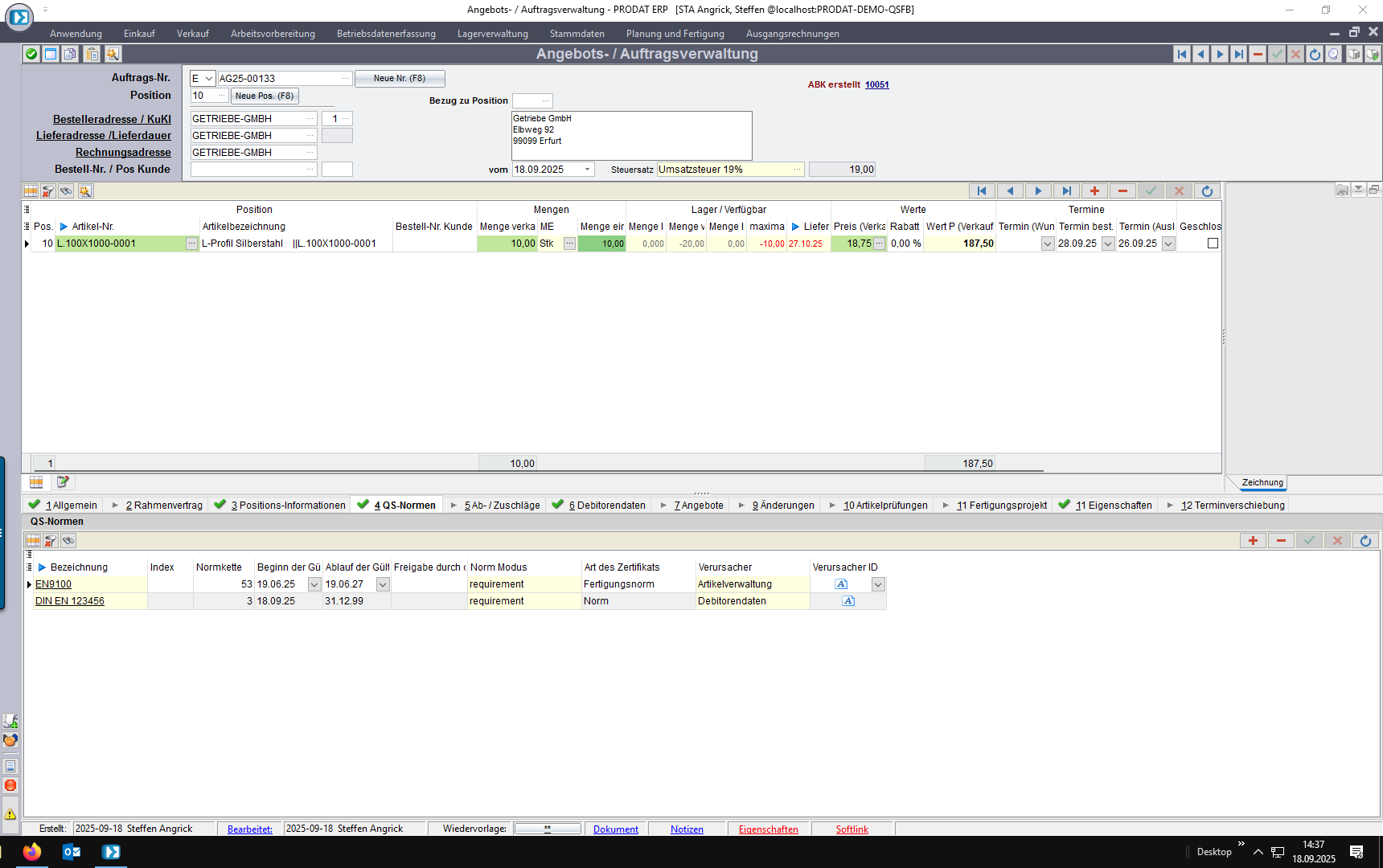Open Termin best. date dropdown 28.09.25
1383x868 pixels.
pyautogui.click(x=1107, y=244)
